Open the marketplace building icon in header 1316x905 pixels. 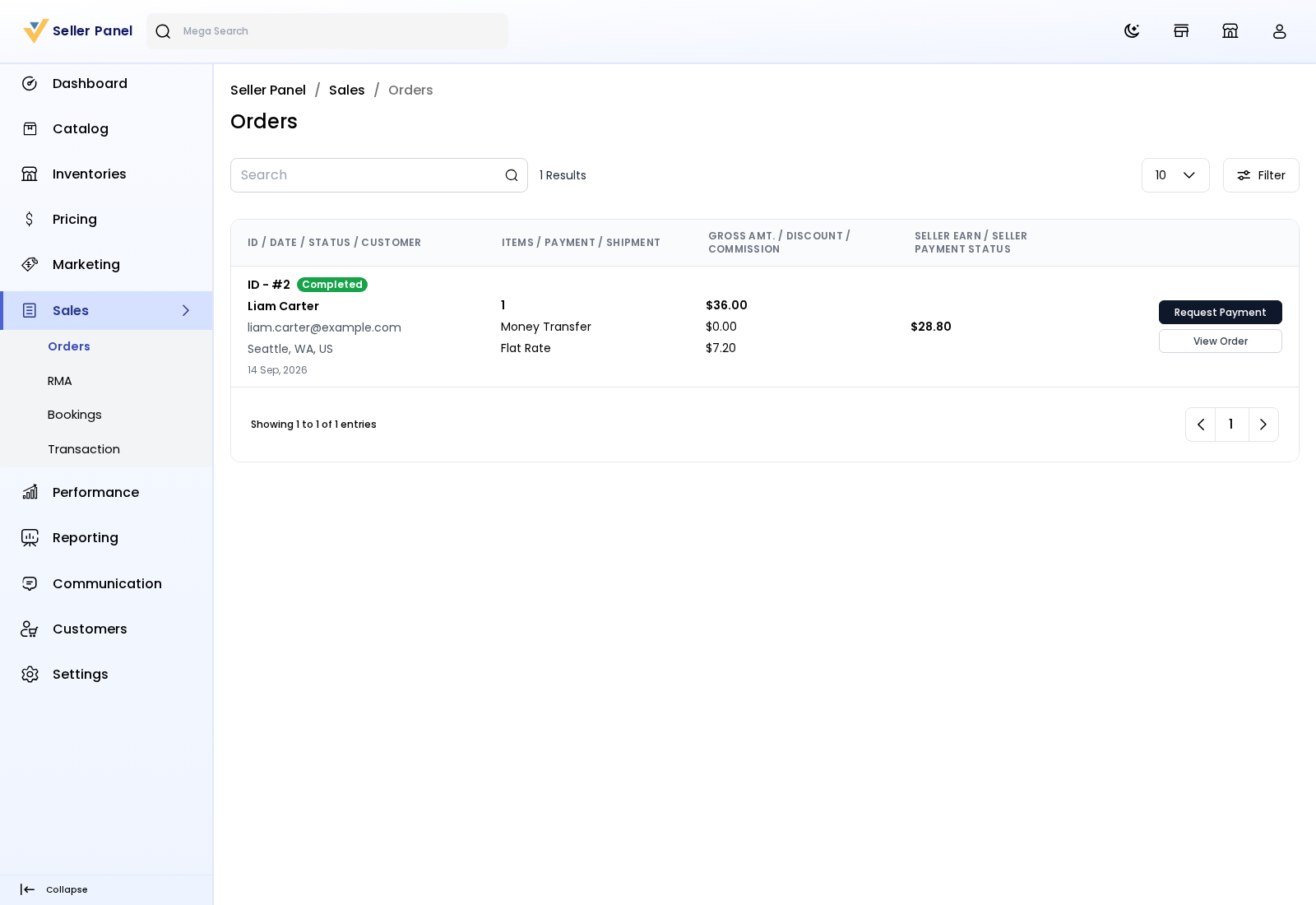(1230, 31)
